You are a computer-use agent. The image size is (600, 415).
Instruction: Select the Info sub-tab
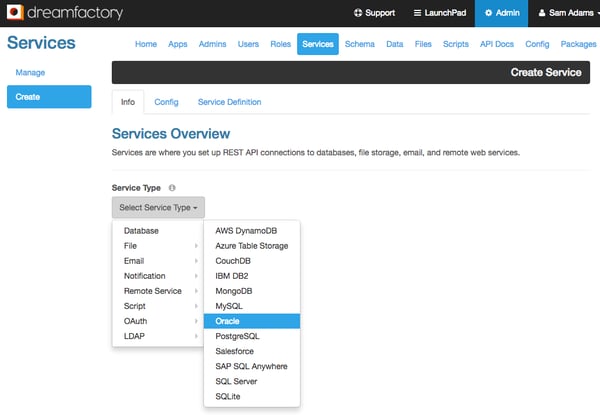tap(128, 102)
